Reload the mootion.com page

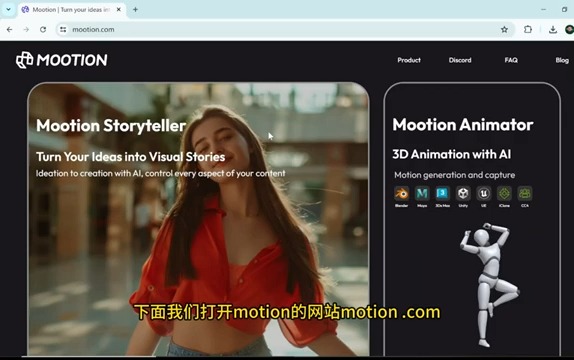click(43, 29)
